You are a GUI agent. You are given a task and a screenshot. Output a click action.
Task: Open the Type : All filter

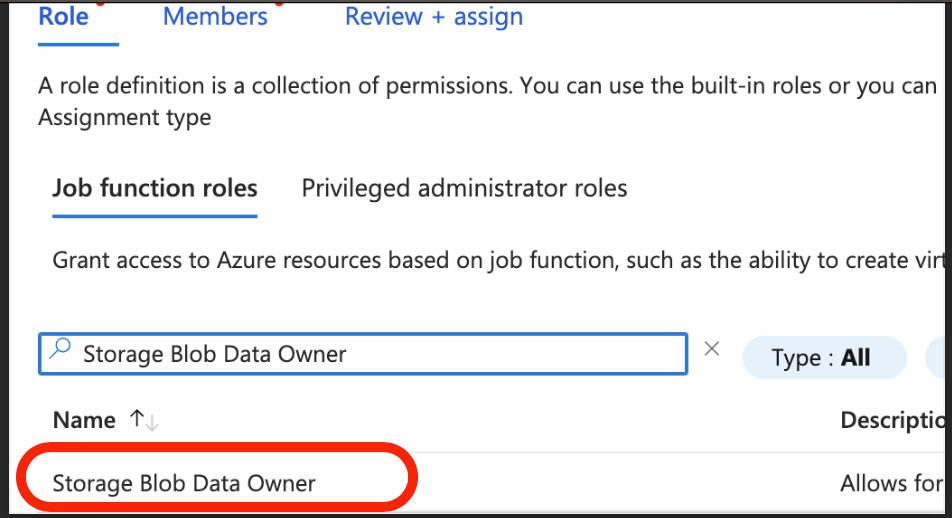tap(822, 358)
